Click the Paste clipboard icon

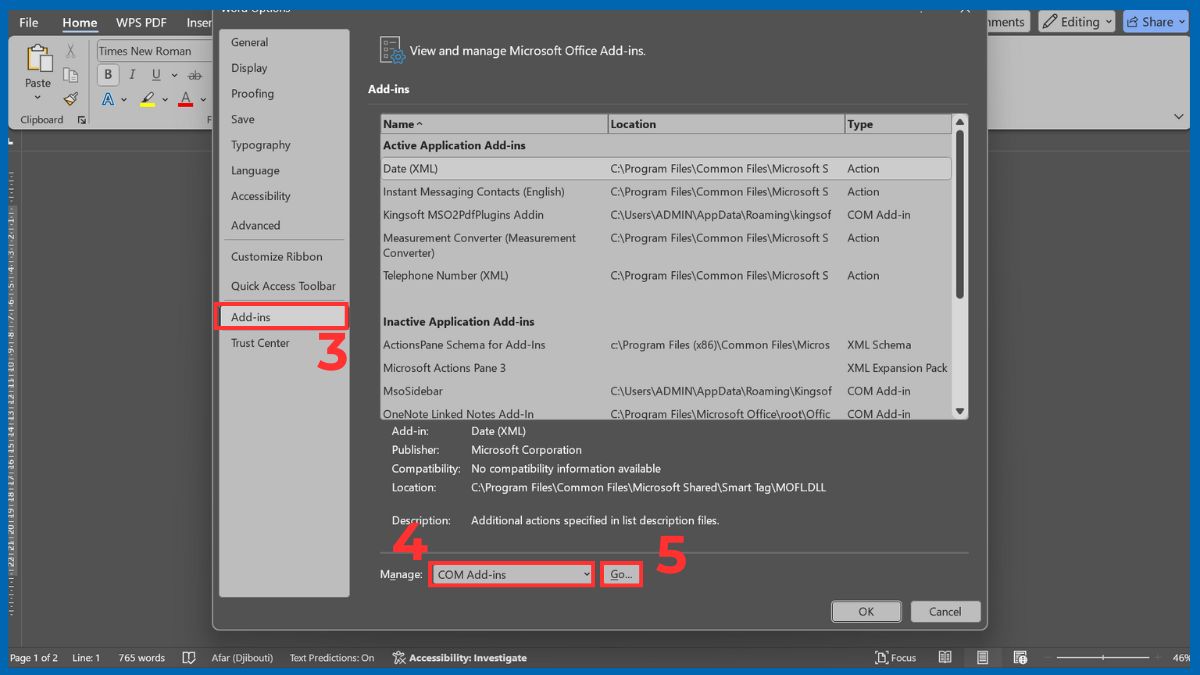[38, 66]
